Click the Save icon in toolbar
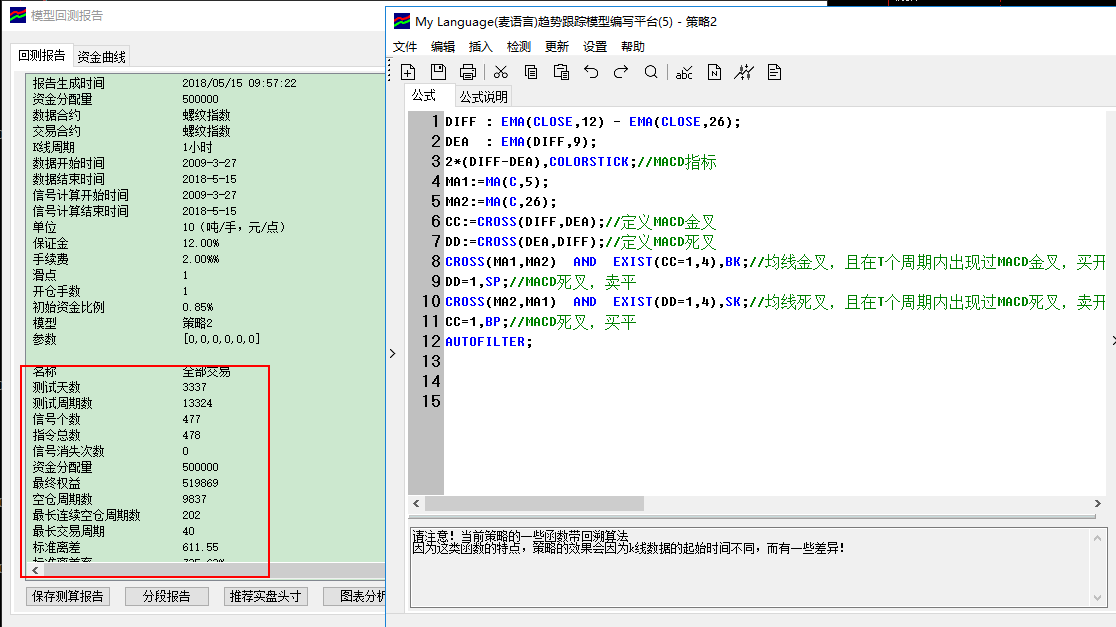Image resolution: width=1116 pixels, height=627 pixels. 438,72
